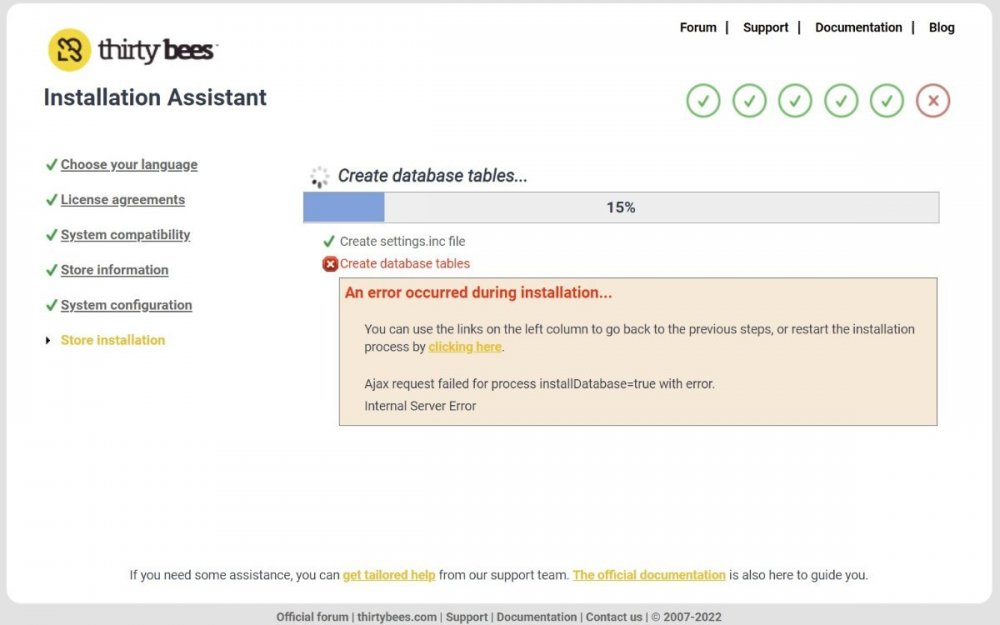The width and height of the screenshot is (1000, 625).
Task: Click the fifth green checkmark step circle
Action: pyautogui.click(x=887, y=101)
